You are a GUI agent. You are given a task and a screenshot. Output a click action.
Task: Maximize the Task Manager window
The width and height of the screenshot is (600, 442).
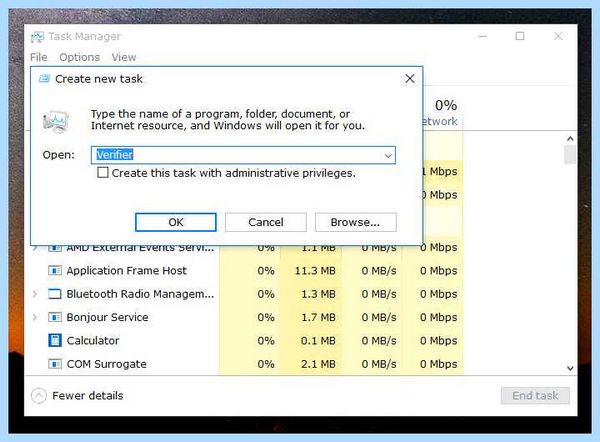[520, 36]
